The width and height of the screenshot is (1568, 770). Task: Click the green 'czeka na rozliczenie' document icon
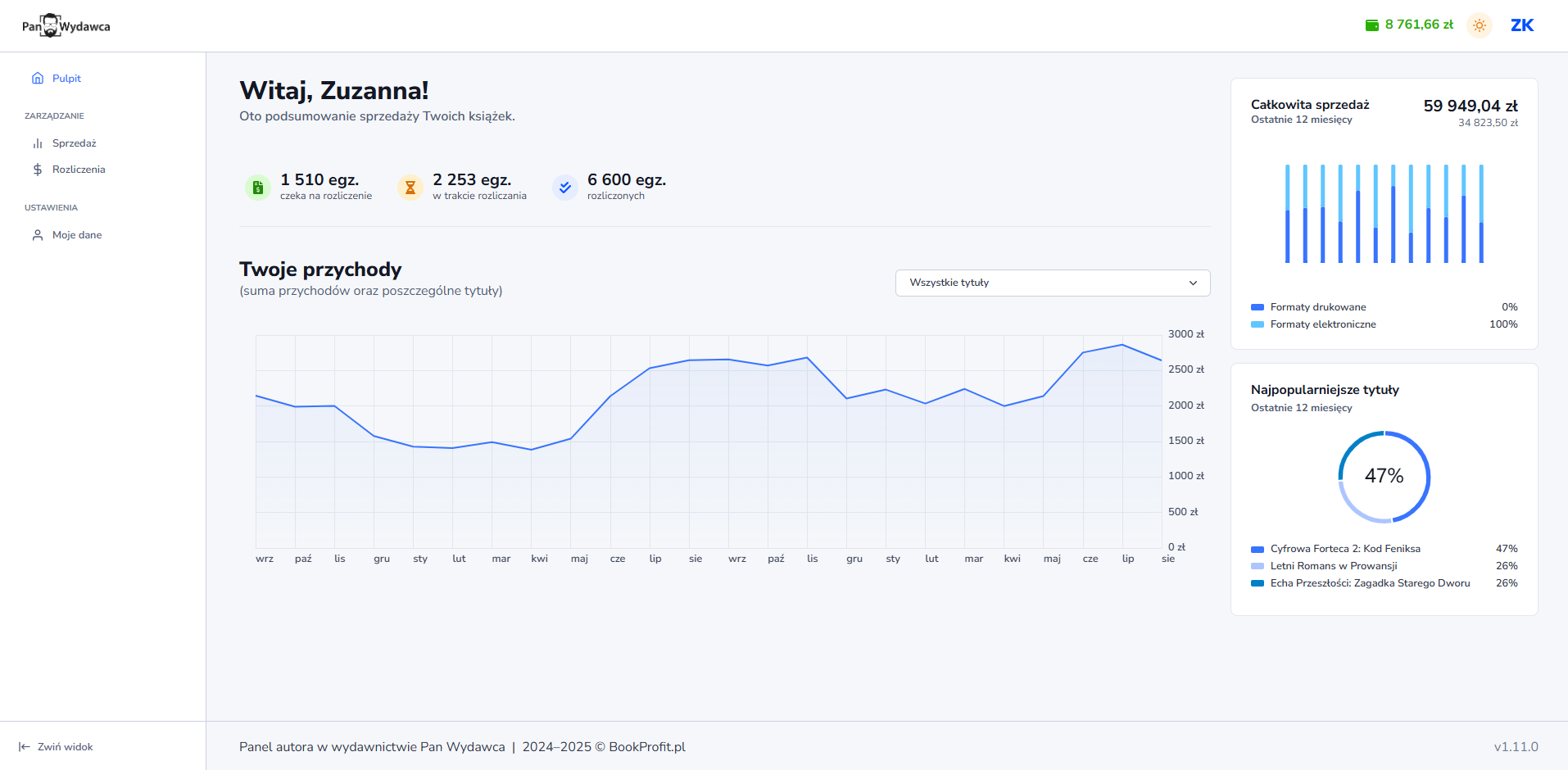click(x=258, y=188)
